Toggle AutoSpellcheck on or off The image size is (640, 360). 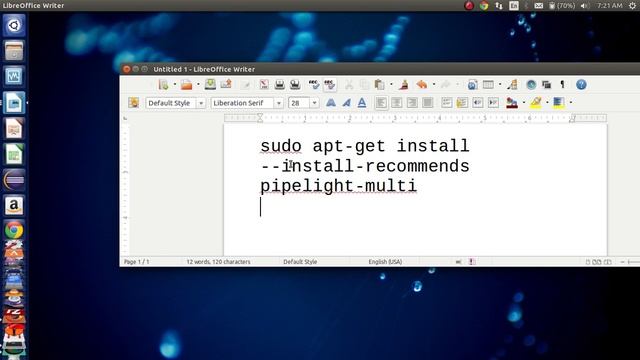pos(330,84)
